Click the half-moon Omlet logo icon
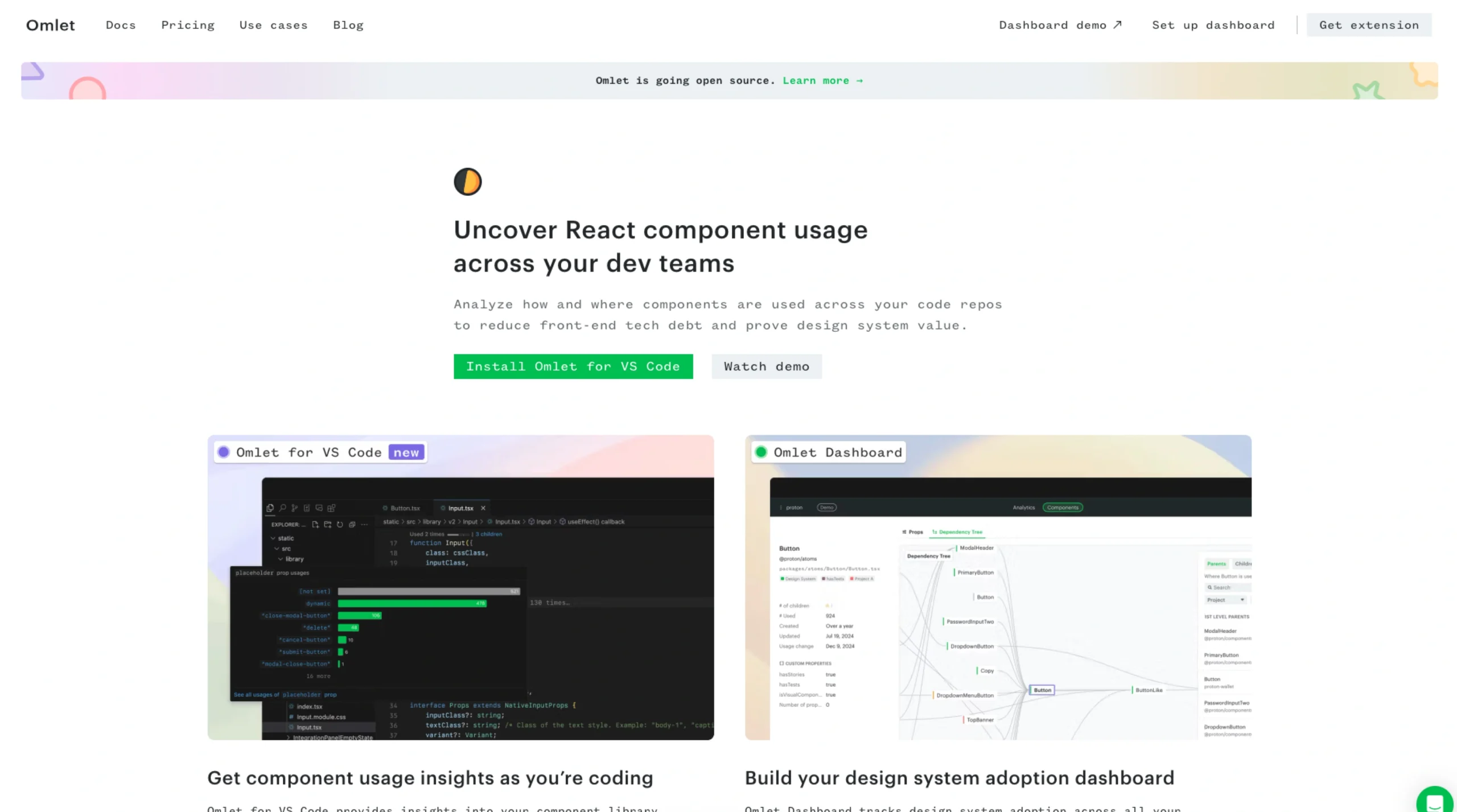The height and width of the screenshot is (812, 1457). pyautogui.click(x=467, y=182)
